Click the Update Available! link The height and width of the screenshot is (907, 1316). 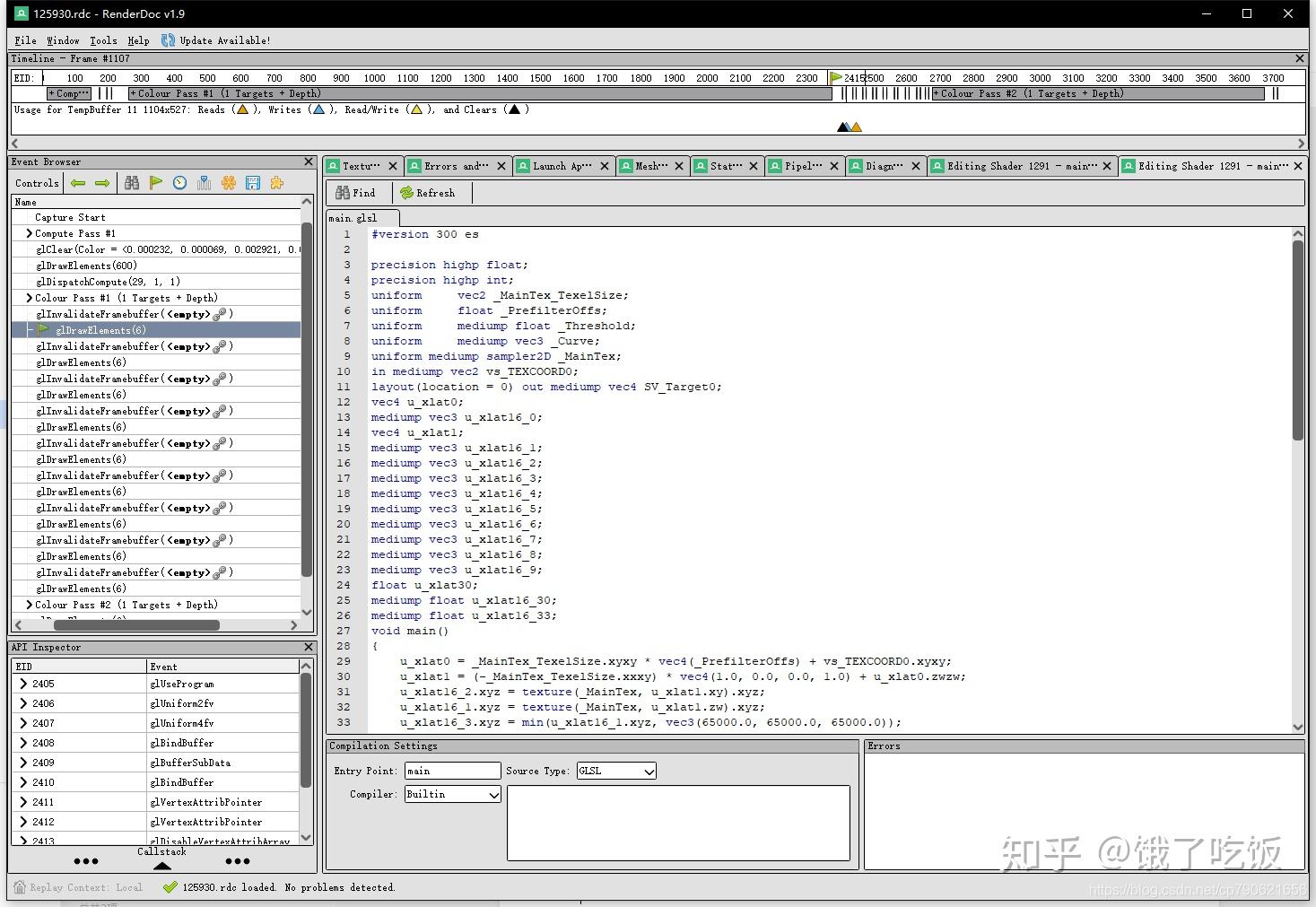[225, 40]
